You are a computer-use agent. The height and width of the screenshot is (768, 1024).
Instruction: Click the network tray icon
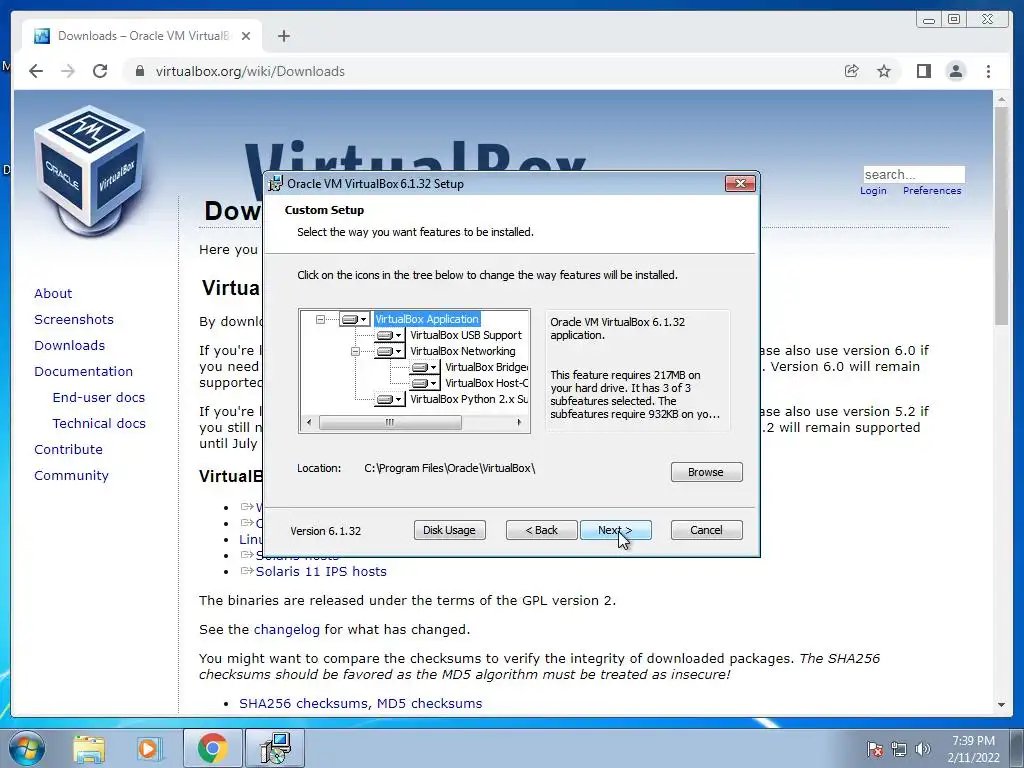coord(899,748)
